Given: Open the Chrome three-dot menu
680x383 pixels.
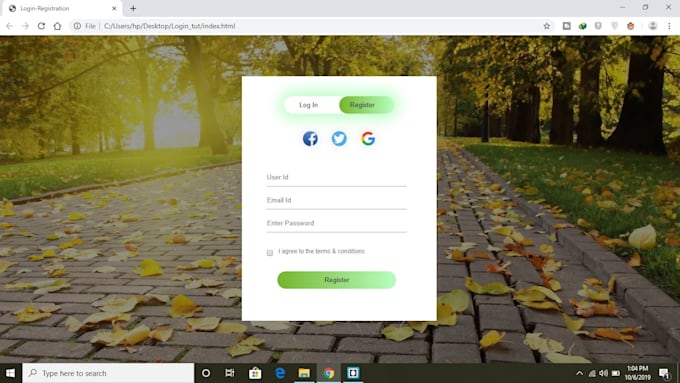Looking at the screenshot, I should point(669,26).
